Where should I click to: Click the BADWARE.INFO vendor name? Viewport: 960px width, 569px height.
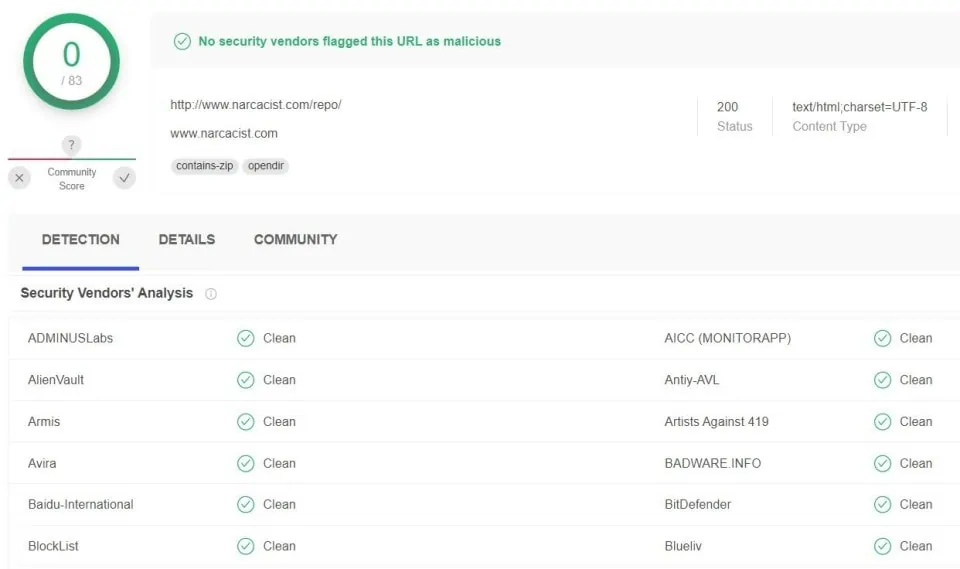[713, 463]
